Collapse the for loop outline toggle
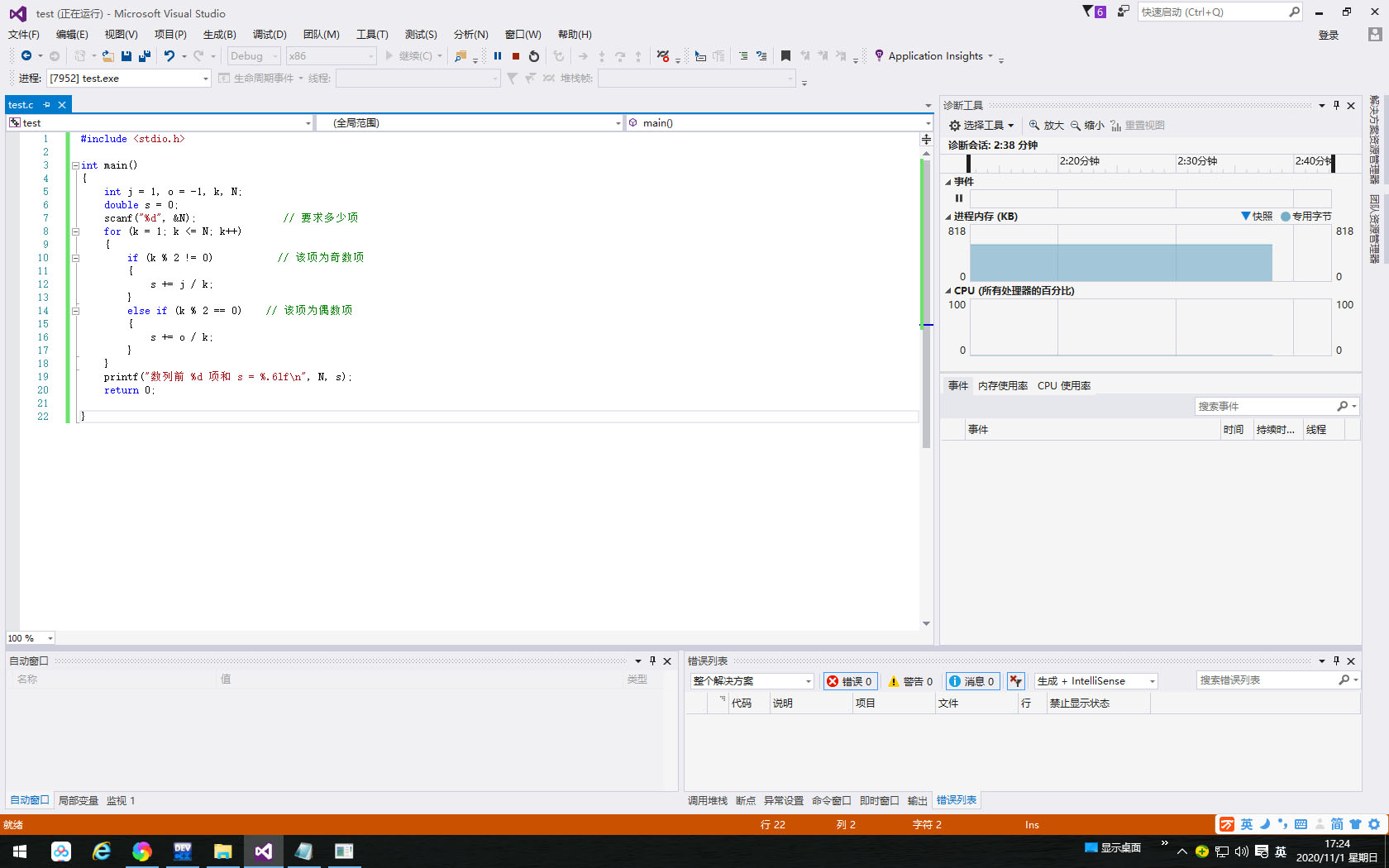1389x868 pixels. coord(75,231)
